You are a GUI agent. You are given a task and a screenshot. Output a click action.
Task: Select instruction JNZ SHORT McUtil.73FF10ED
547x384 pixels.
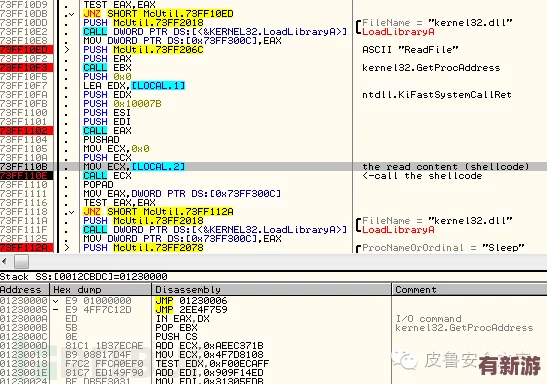158,14
